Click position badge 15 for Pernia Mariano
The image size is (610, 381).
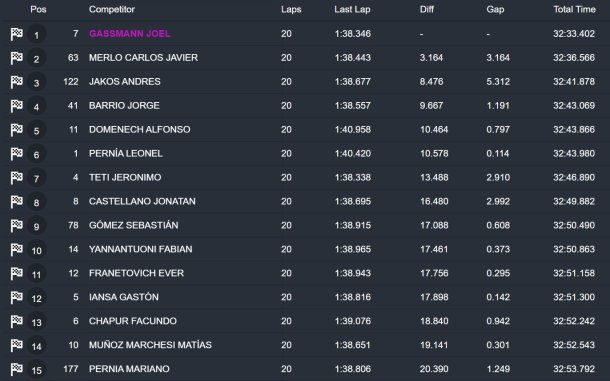click(37, 369)
